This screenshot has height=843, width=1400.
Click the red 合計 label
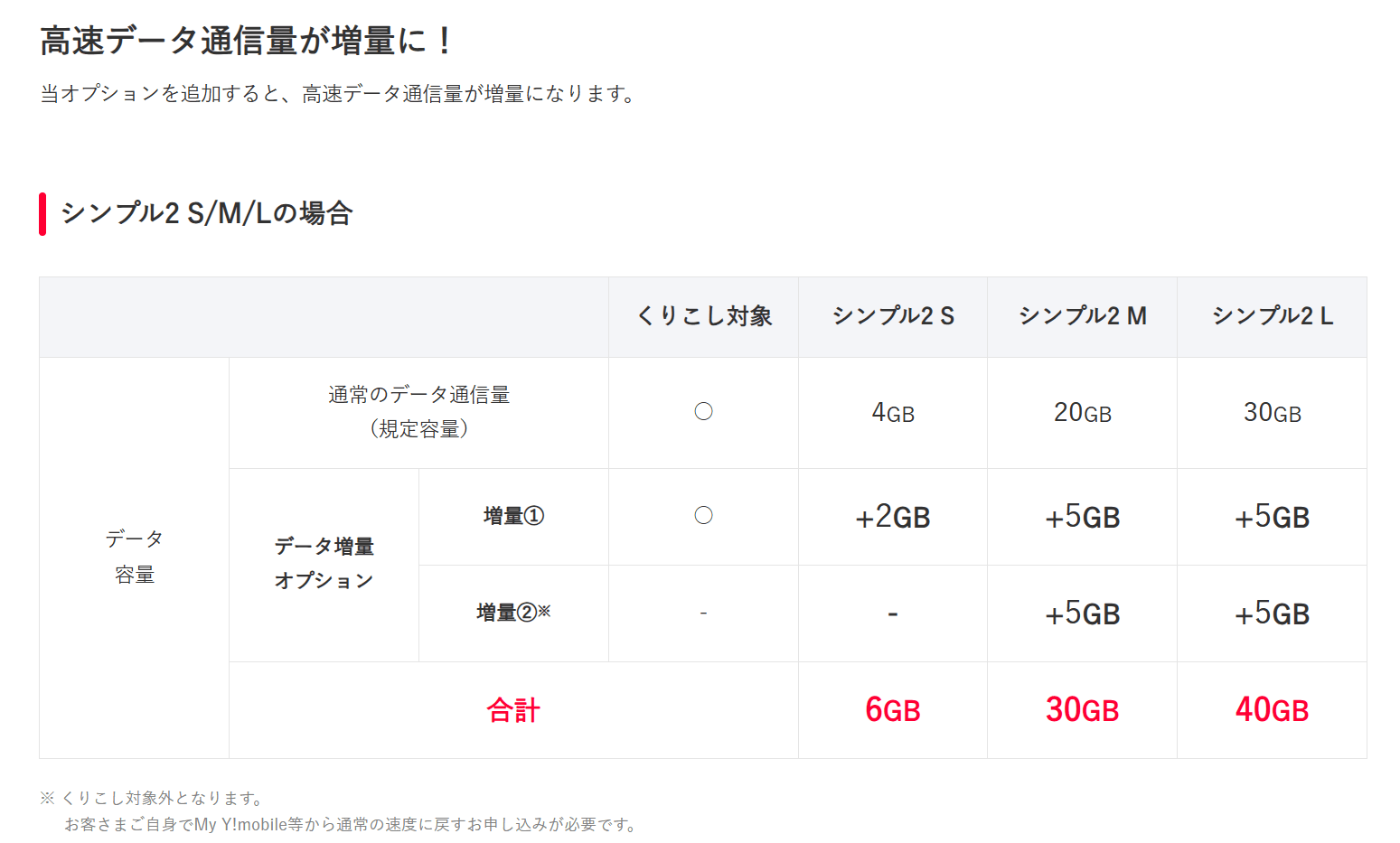pyautogui.click(x=513, y=710)
